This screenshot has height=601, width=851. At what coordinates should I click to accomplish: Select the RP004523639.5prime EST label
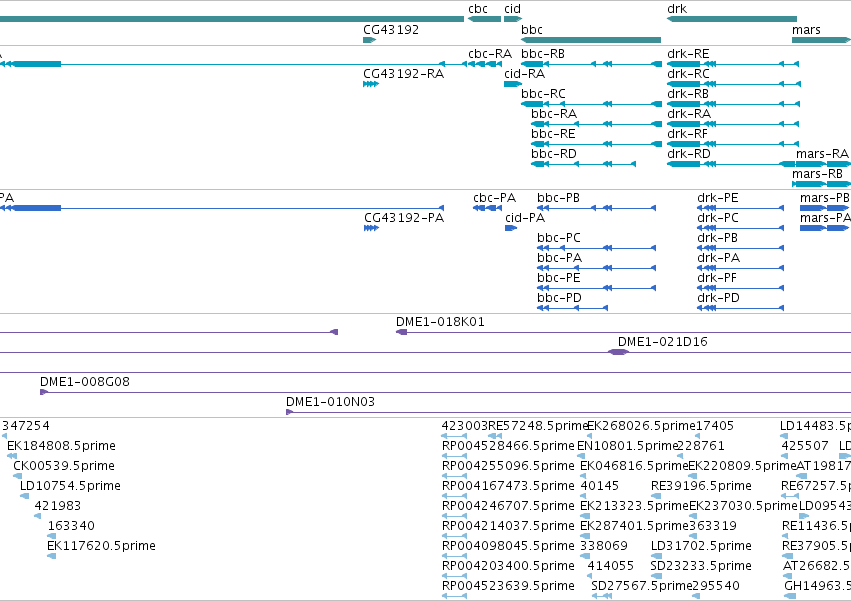click(508, 587)
